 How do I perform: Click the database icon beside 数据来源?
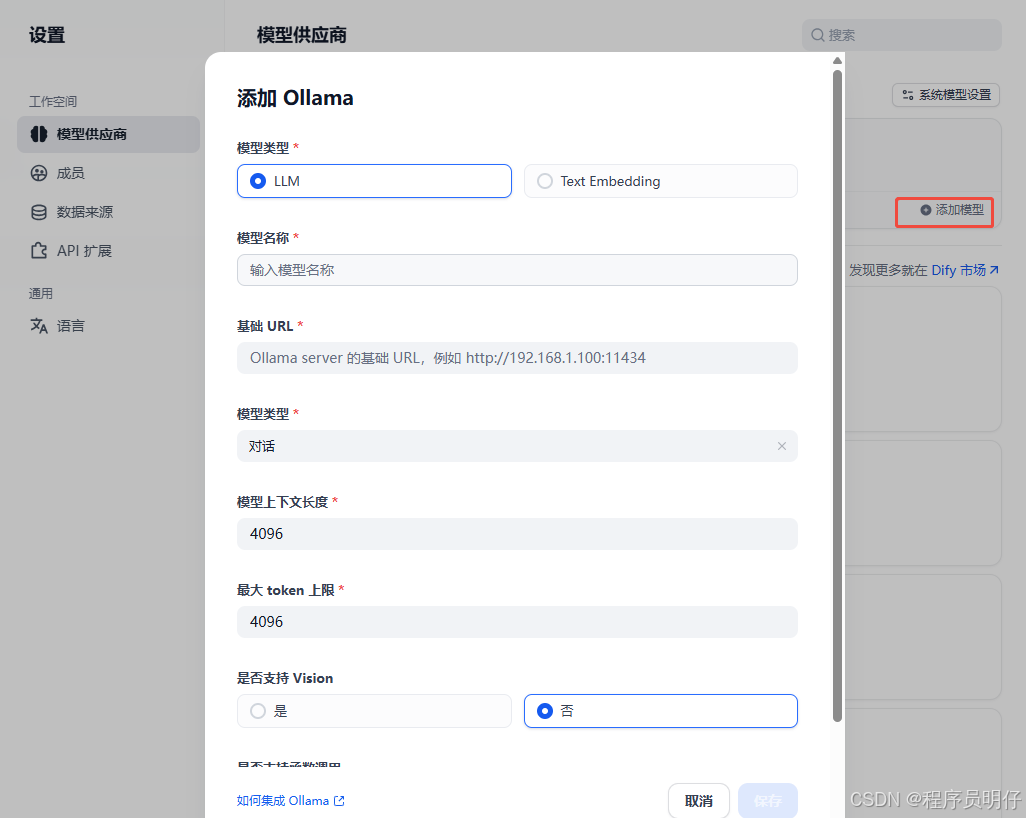click(39, 212)
